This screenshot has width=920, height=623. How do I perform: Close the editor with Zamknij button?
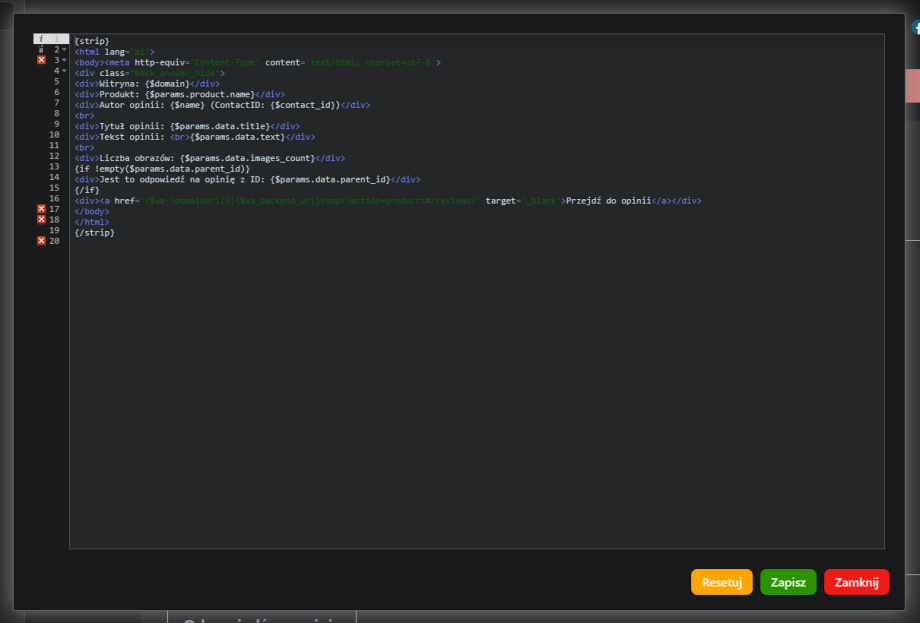coord(856,583)
